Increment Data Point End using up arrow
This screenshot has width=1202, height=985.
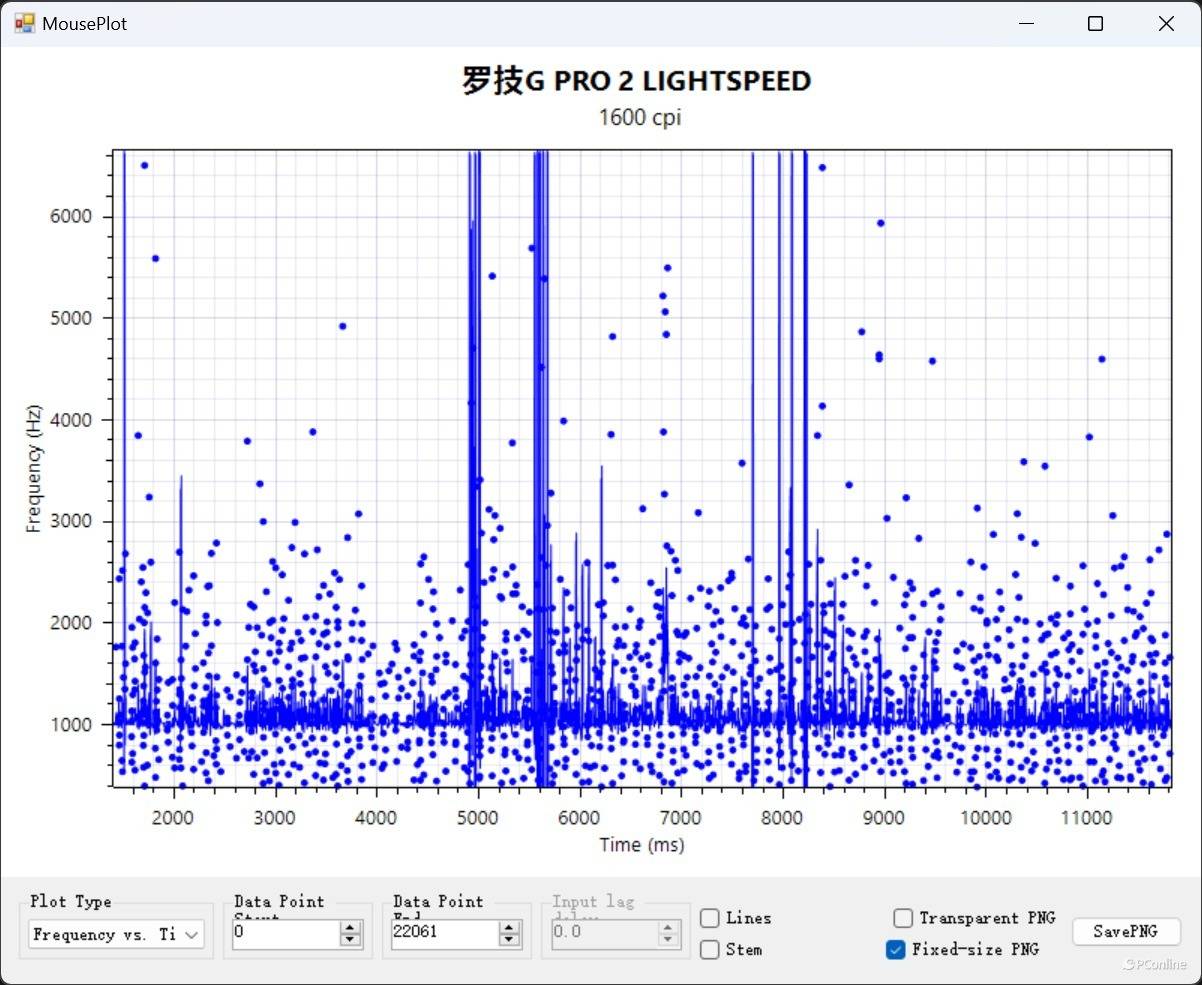[x=510, y=928]
